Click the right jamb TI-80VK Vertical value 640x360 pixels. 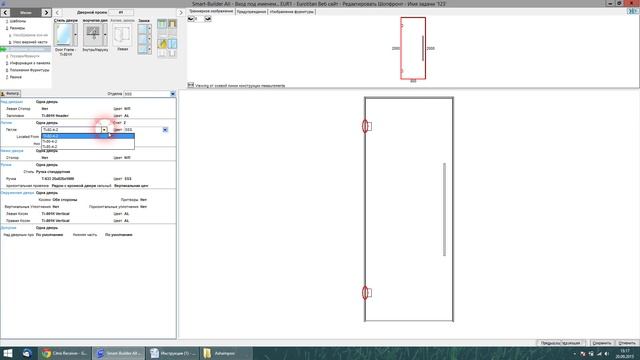click(56, 221)
